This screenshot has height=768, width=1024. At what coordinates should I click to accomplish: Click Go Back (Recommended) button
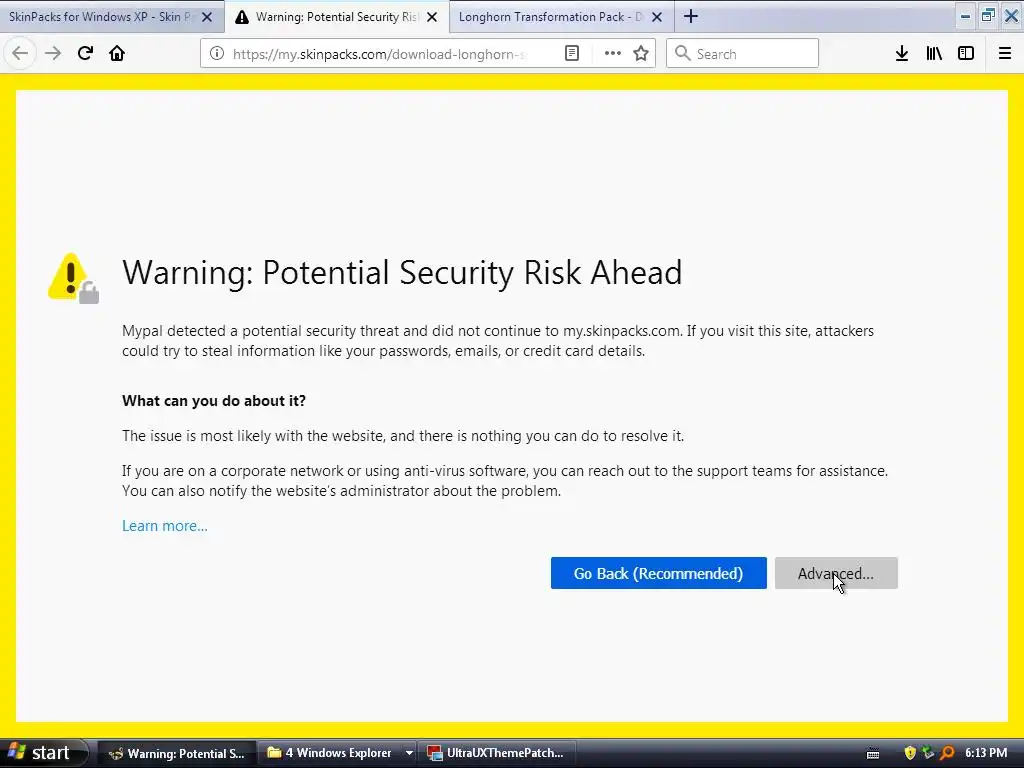pos(658,573)
